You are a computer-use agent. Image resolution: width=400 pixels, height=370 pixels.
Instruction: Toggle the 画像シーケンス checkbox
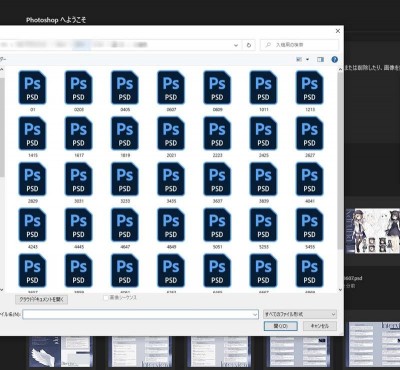coord(106,298)
